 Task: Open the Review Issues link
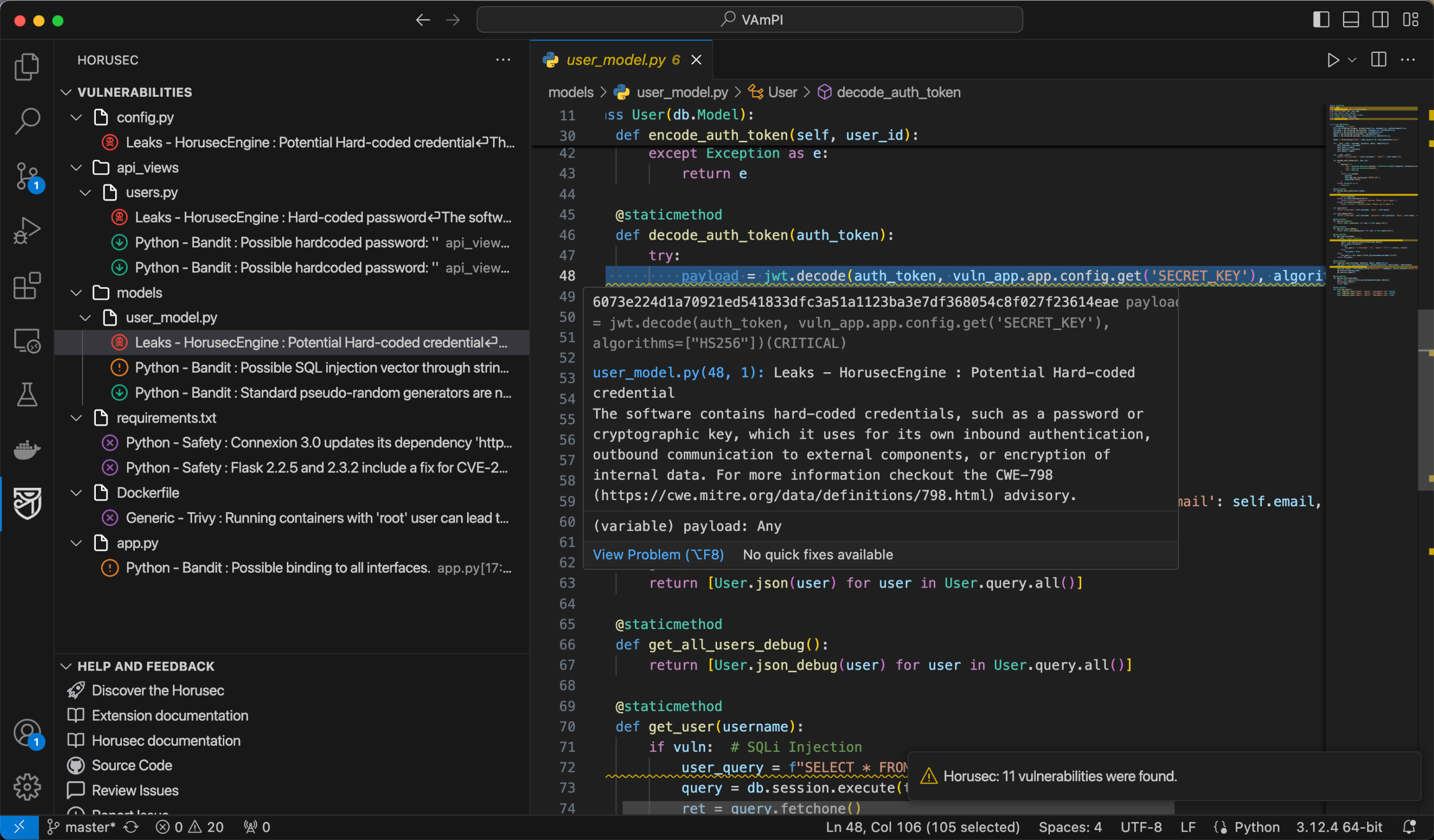135,790
